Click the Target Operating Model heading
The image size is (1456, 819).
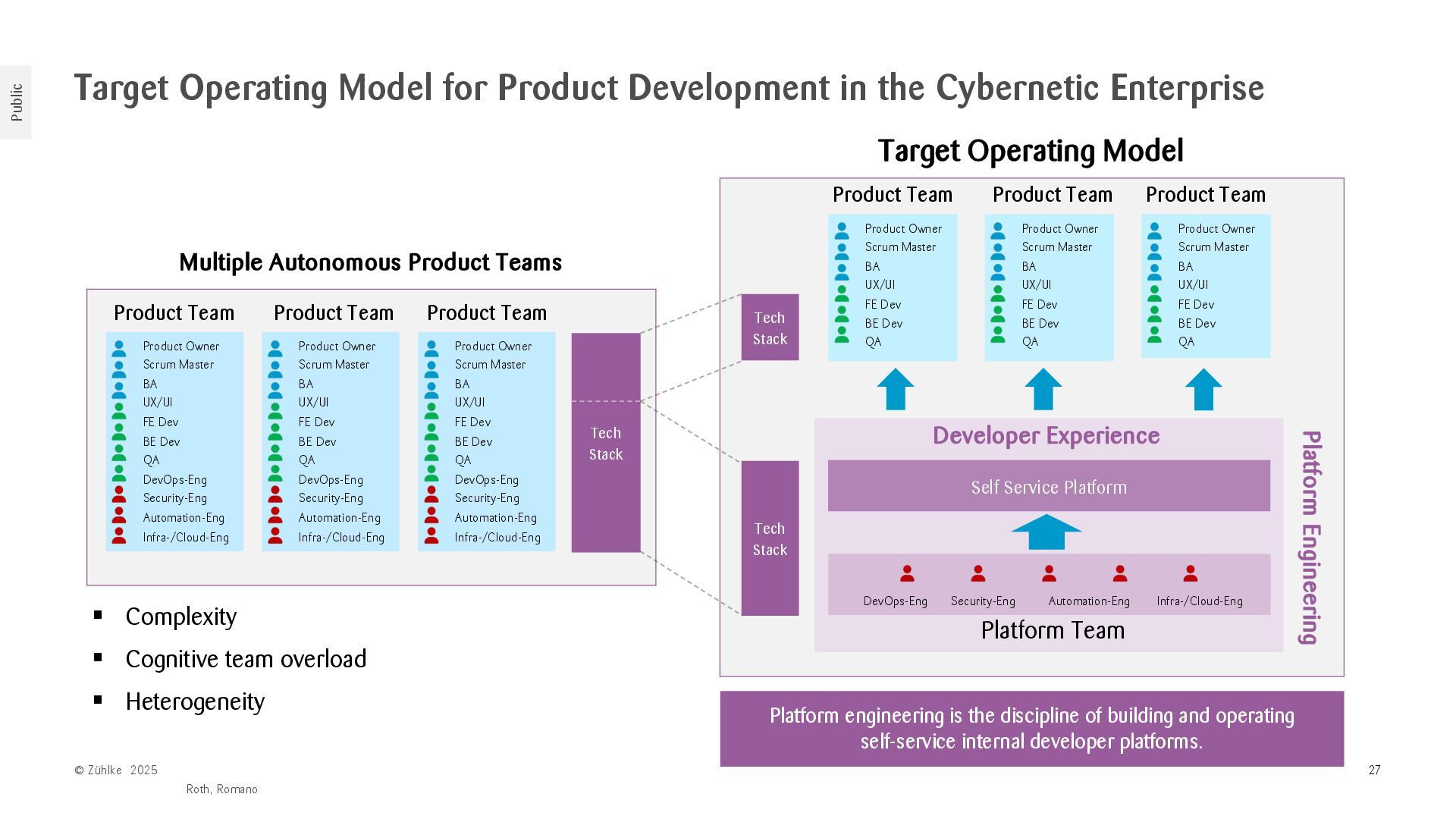pos(1030,151)
